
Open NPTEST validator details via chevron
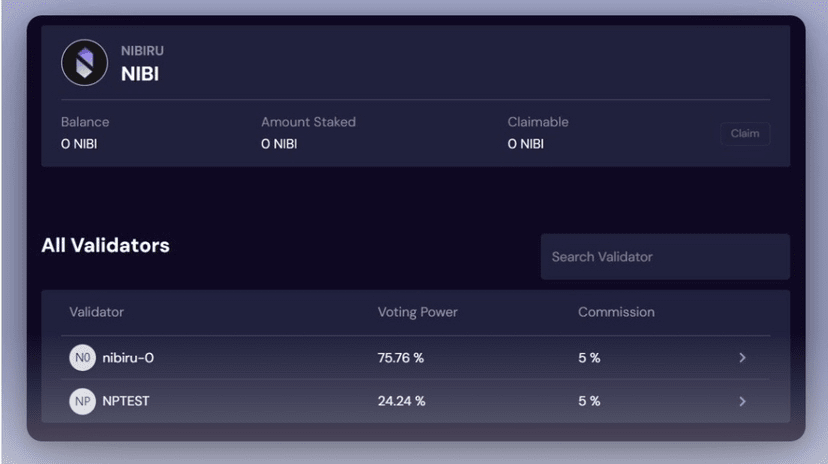742,401
